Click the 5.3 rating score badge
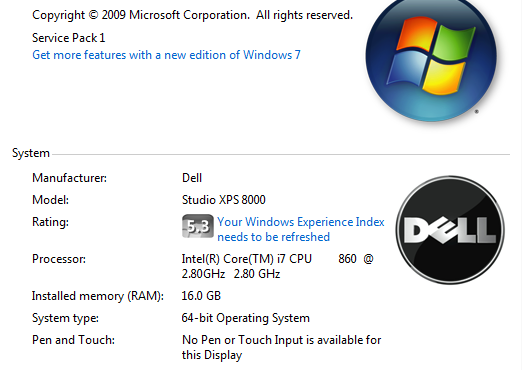Screen dimensions: 522x370 [198, 226]
